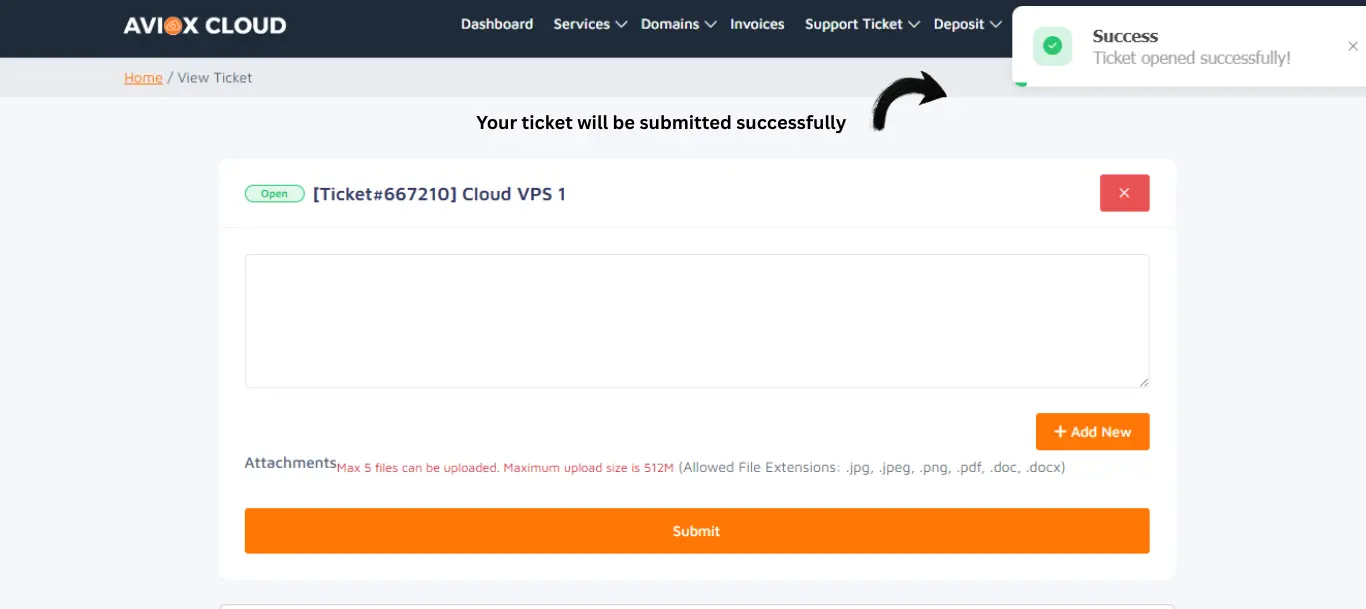Expand the Domains dropdown menu
The width and height of the screenshot is (1366, 609).
678,24
